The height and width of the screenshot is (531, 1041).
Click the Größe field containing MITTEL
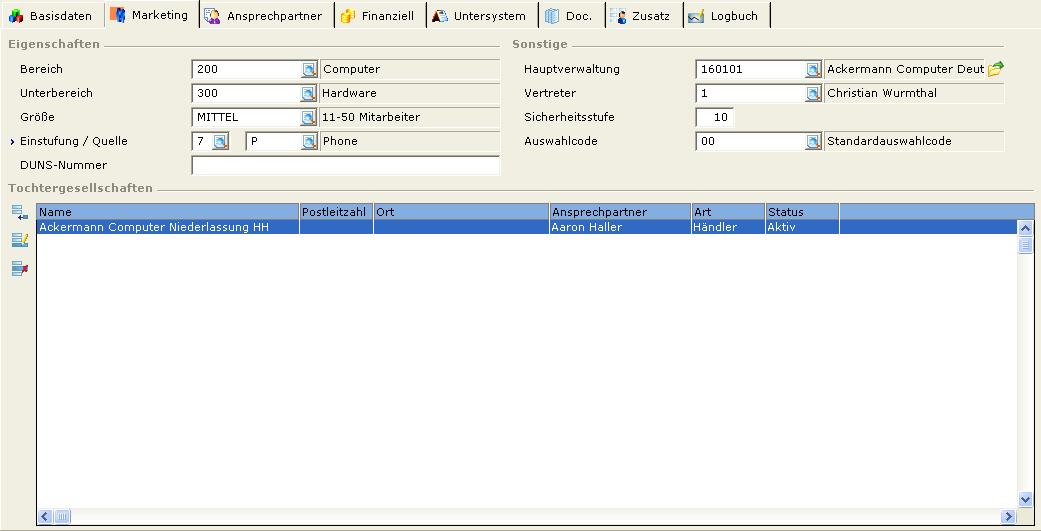pyautogui.click(x=247, y=117)
